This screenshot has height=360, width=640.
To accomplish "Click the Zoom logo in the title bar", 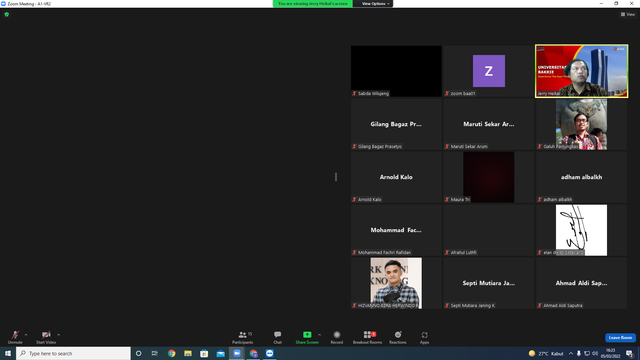I will pyautogui.click(x=3, y=3).
